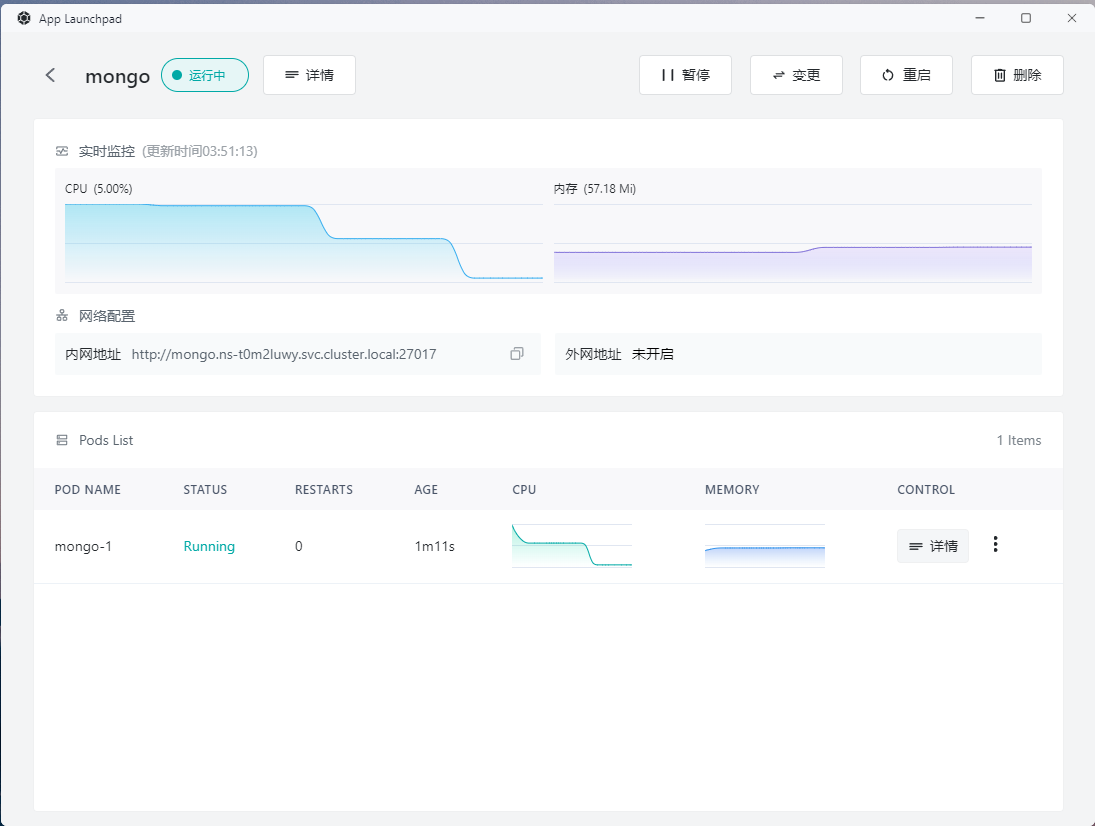Viewport: 1095px width, 826px height.
Task: Click the App Launchpad logo icon
Action: coord(24,18)
